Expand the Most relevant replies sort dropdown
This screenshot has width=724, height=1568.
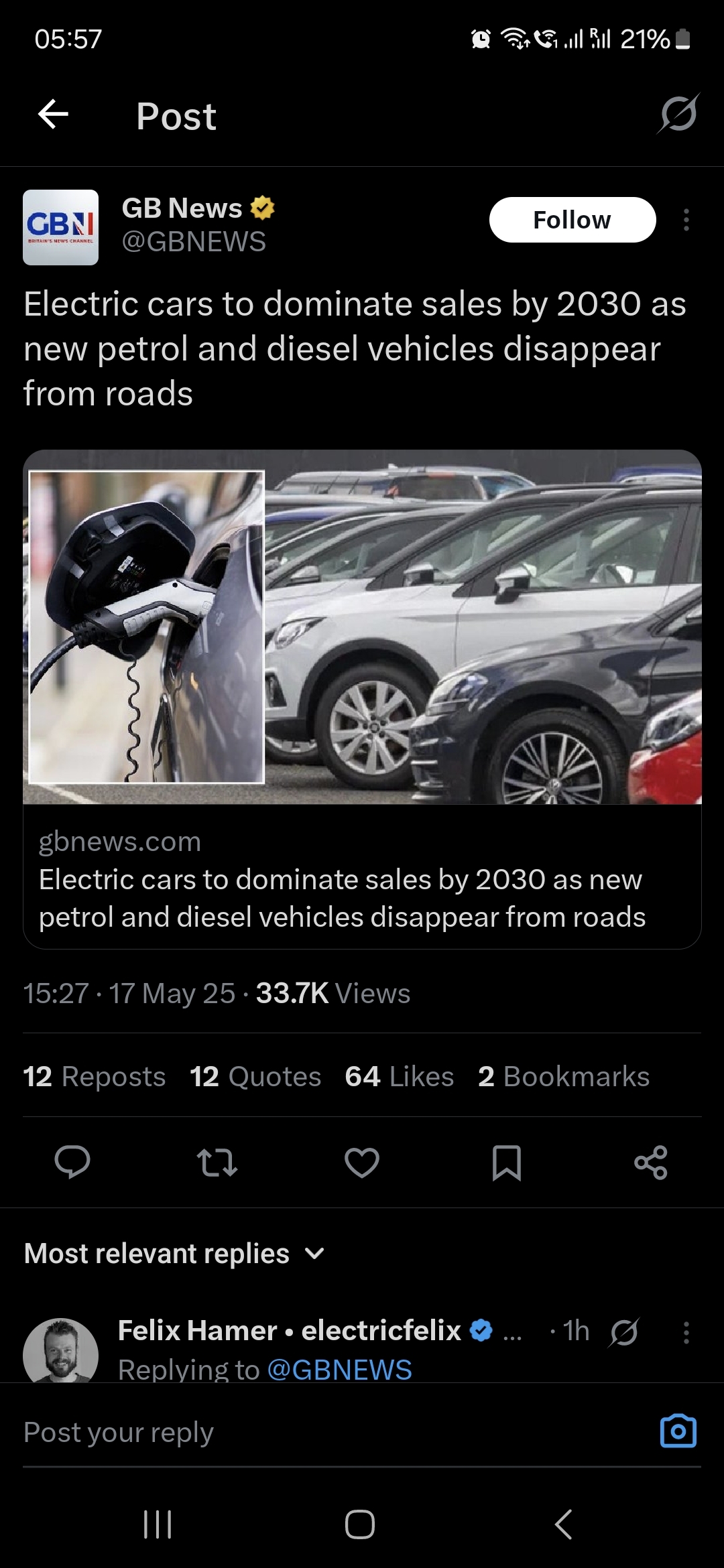[174, 1253]
